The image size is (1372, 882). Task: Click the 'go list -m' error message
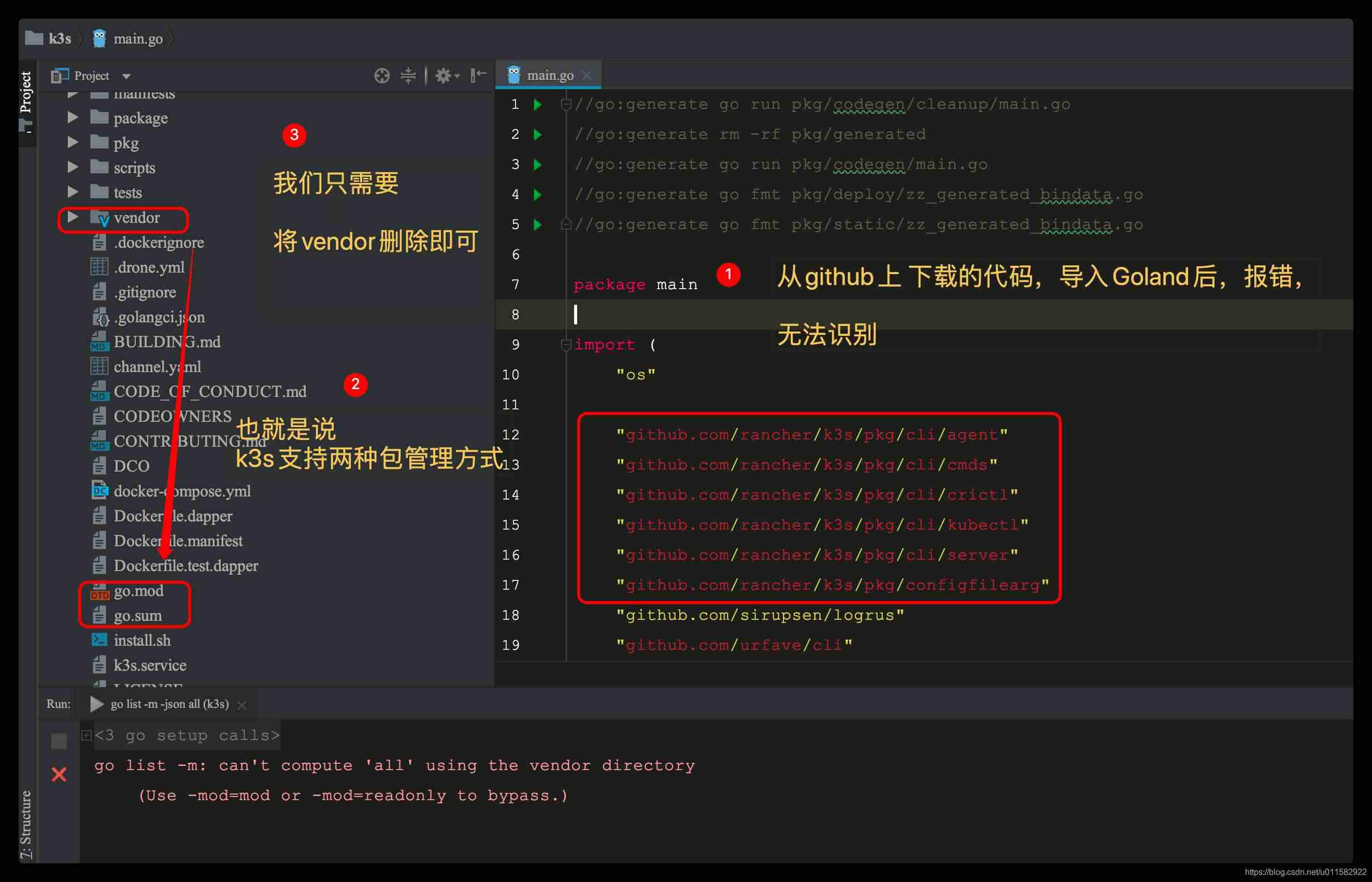[x=394, y=765]
